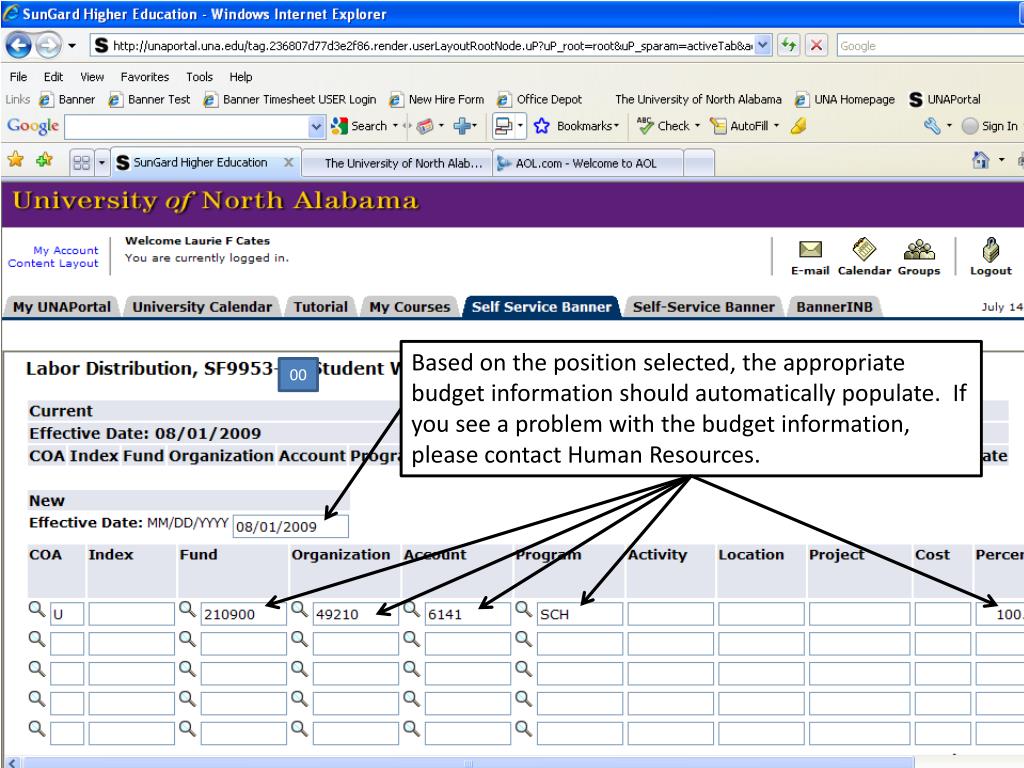
Task: Click the New Effective Date field
Action: [291, 526]
